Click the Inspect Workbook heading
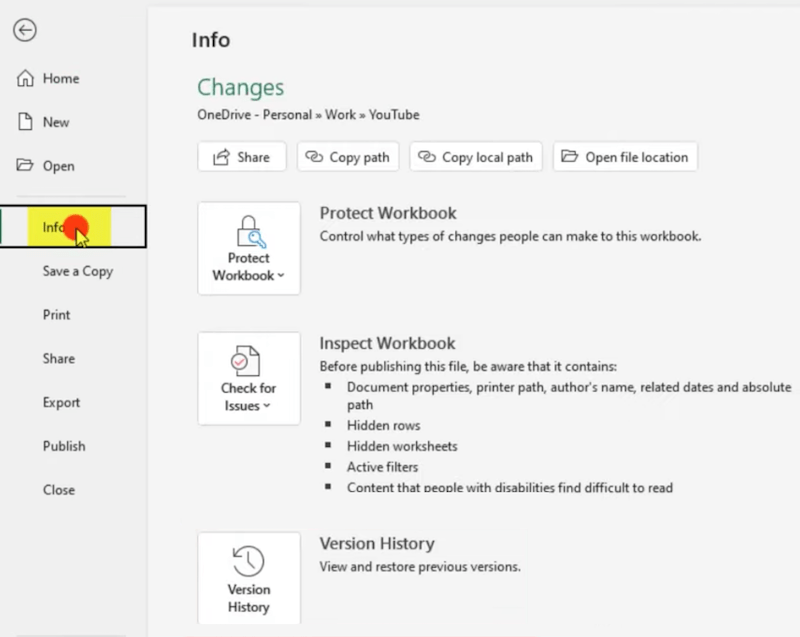Image resolution: width=800 pixels, height=637 pixels. point(387,343)
